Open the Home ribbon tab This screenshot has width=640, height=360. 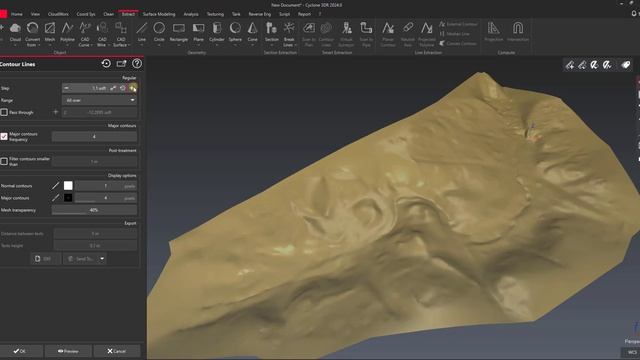[x=17, y=14]
